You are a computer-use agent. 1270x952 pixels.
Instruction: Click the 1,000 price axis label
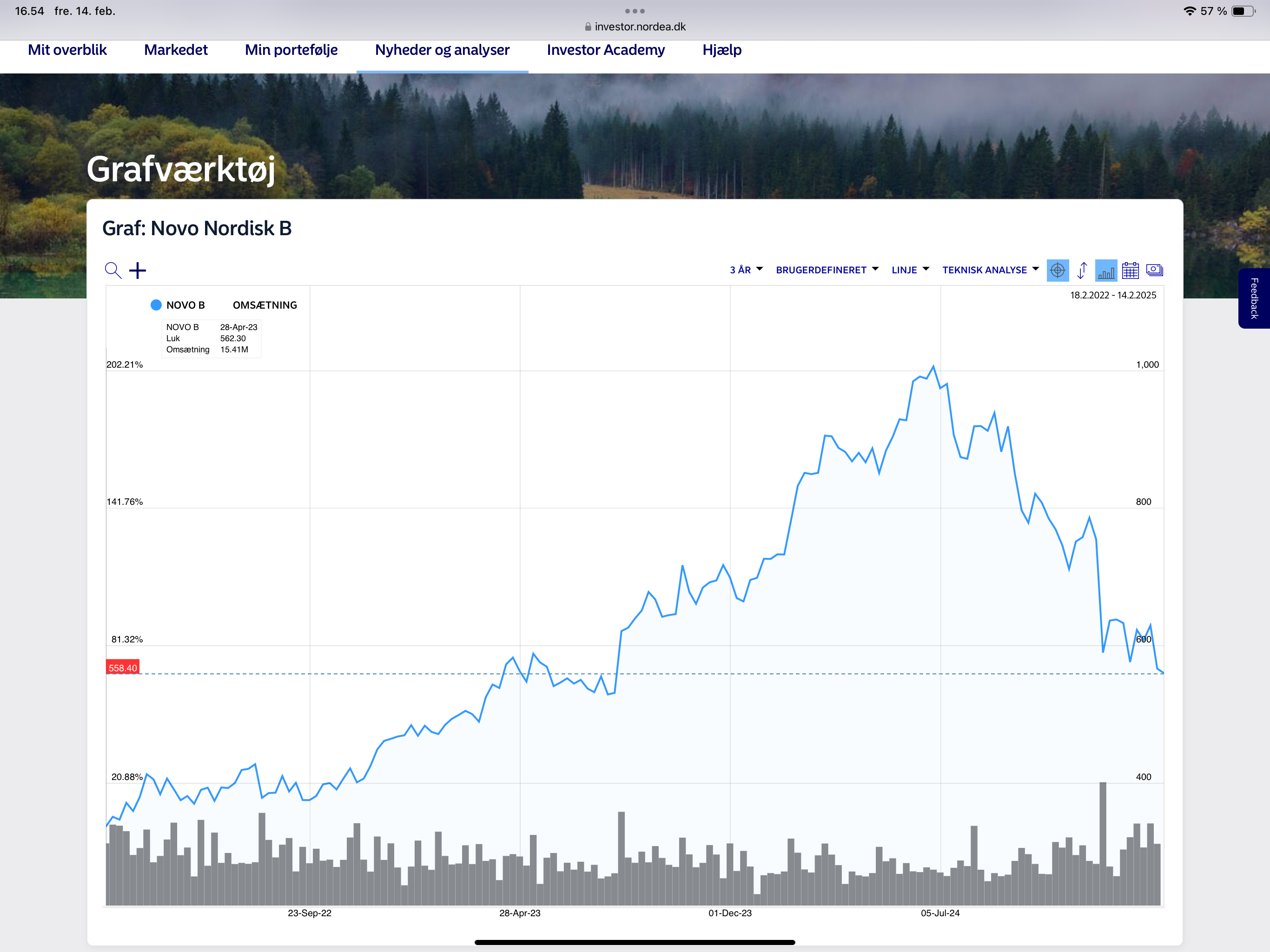1148,364
